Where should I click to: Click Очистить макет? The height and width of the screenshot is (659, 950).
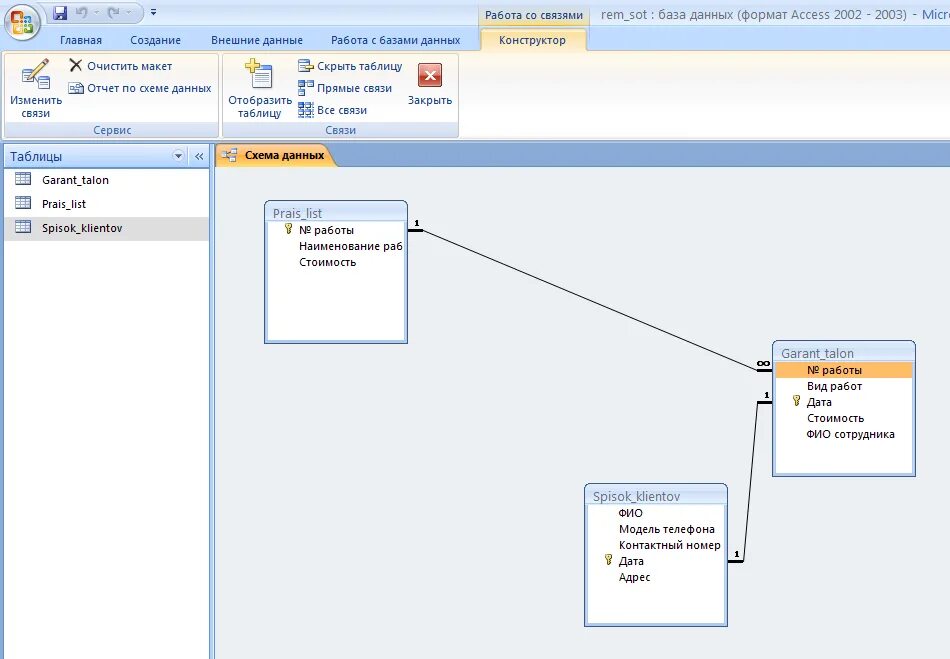[121, 65]
